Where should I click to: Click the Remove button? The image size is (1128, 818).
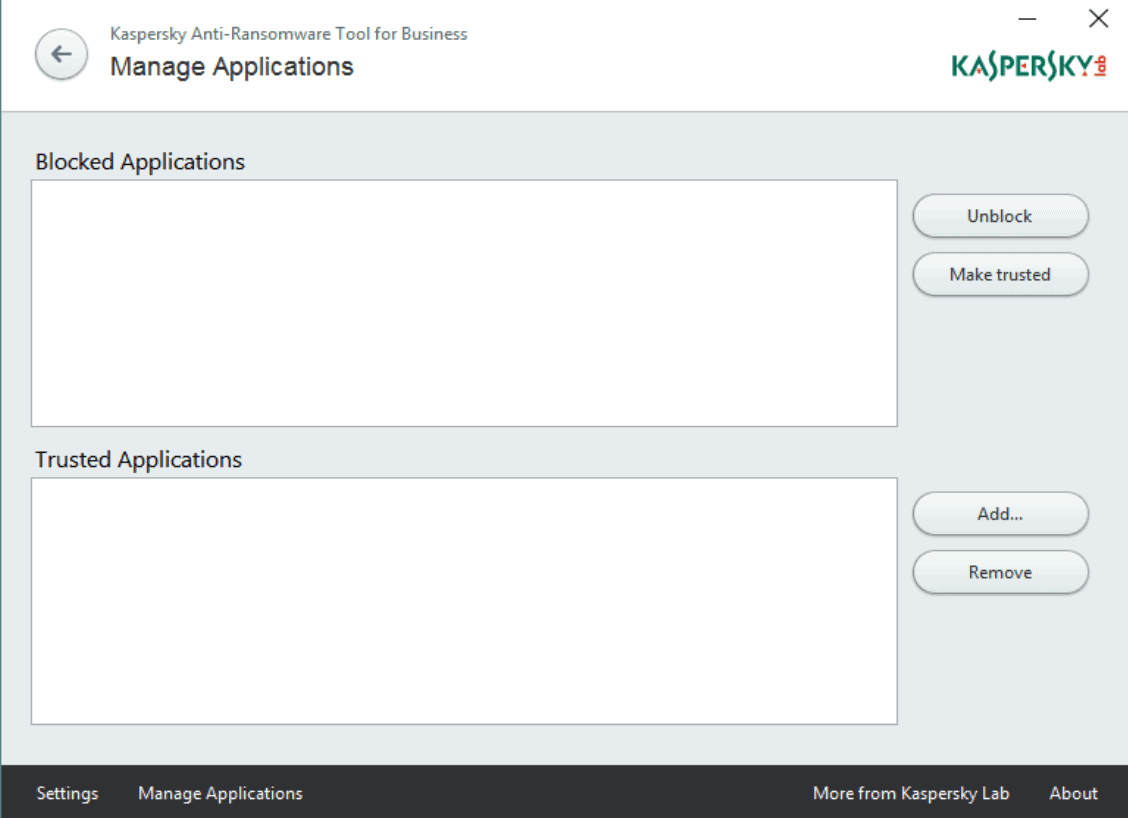coord(1000,572)
